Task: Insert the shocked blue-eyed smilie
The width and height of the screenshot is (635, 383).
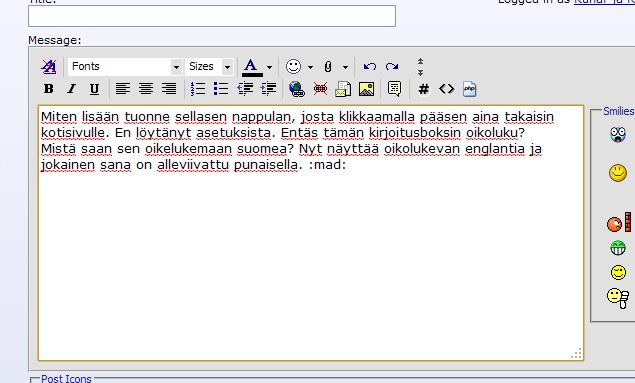Action: point(618,134)
